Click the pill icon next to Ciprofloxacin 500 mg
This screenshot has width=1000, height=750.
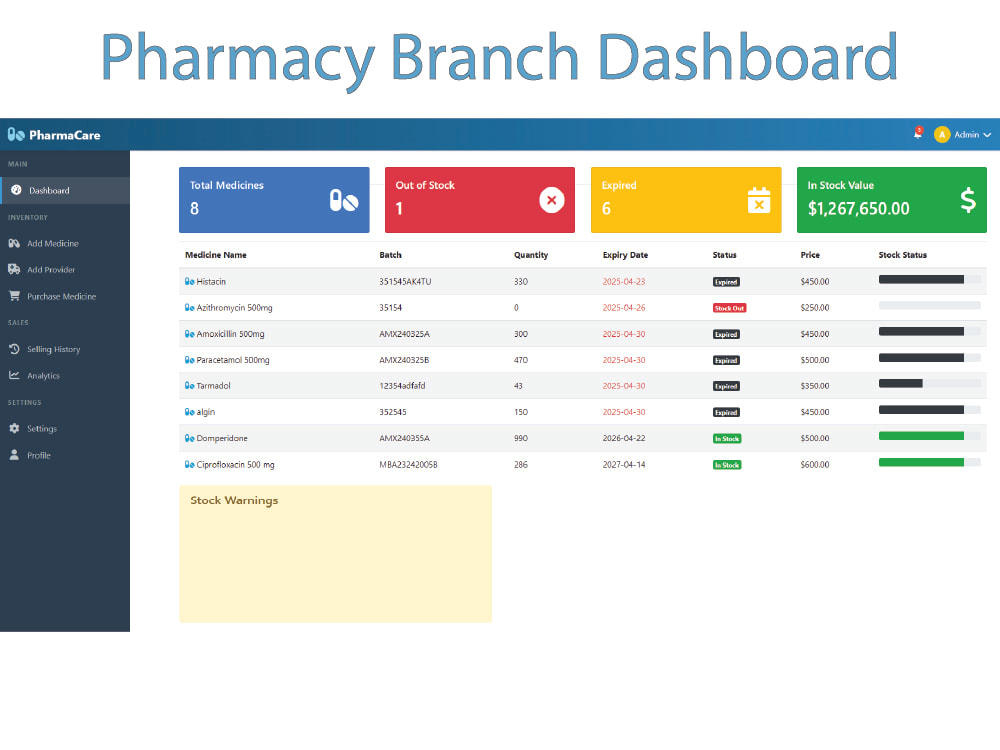point(189,464)
